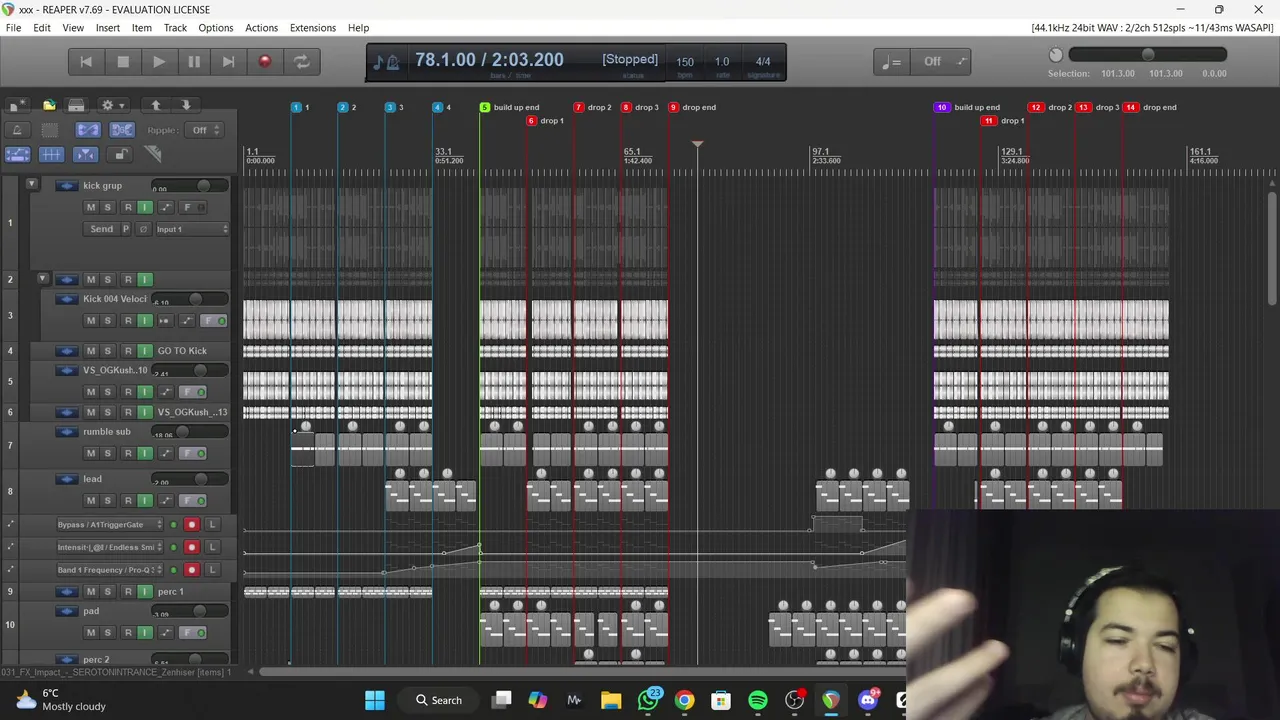The width and height of the screenshot is (1280, 720).
Task: Solo the pad track
Action: click(108, 632)
